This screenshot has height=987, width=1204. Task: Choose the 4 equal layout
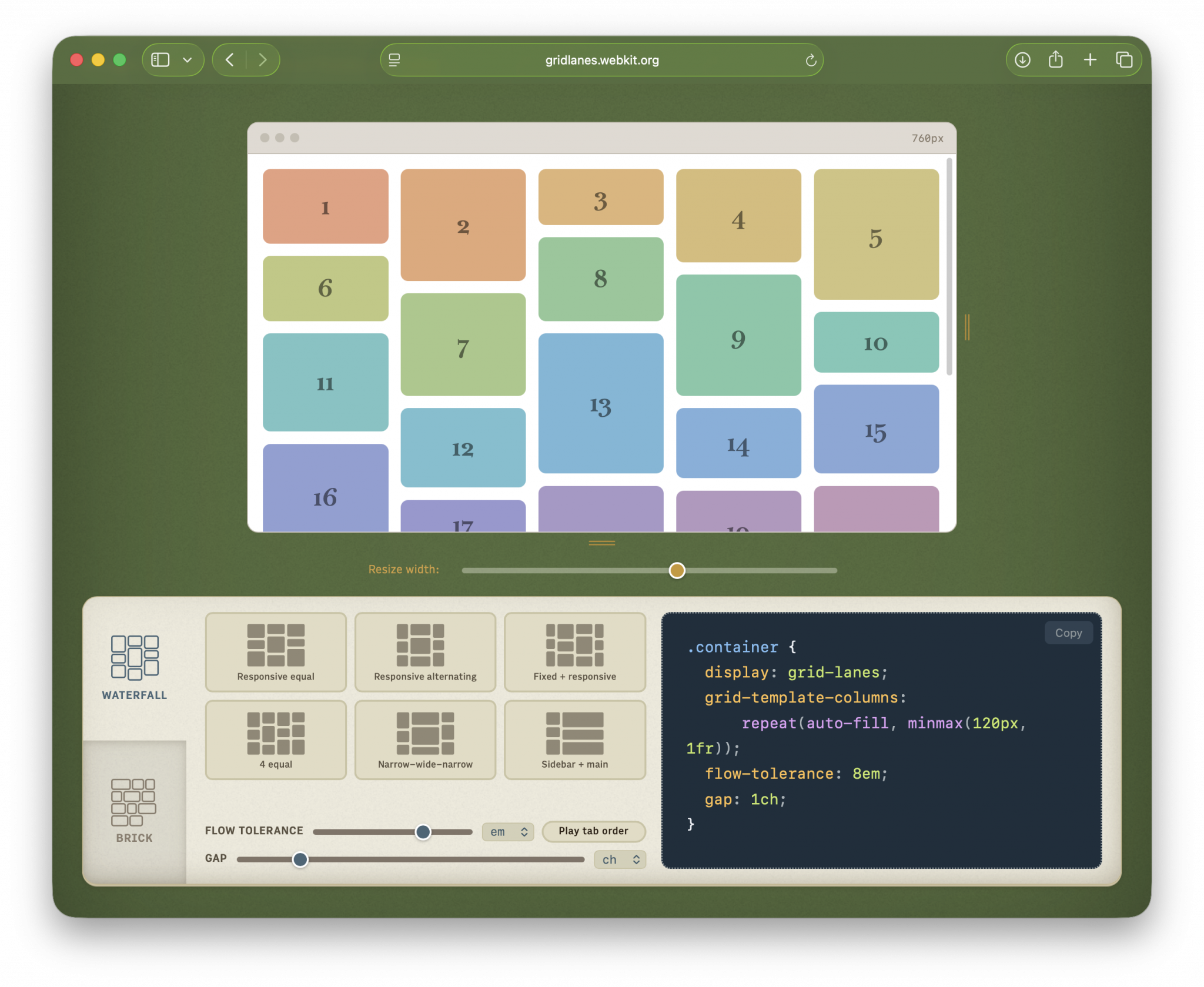click(x=276, y=740)
